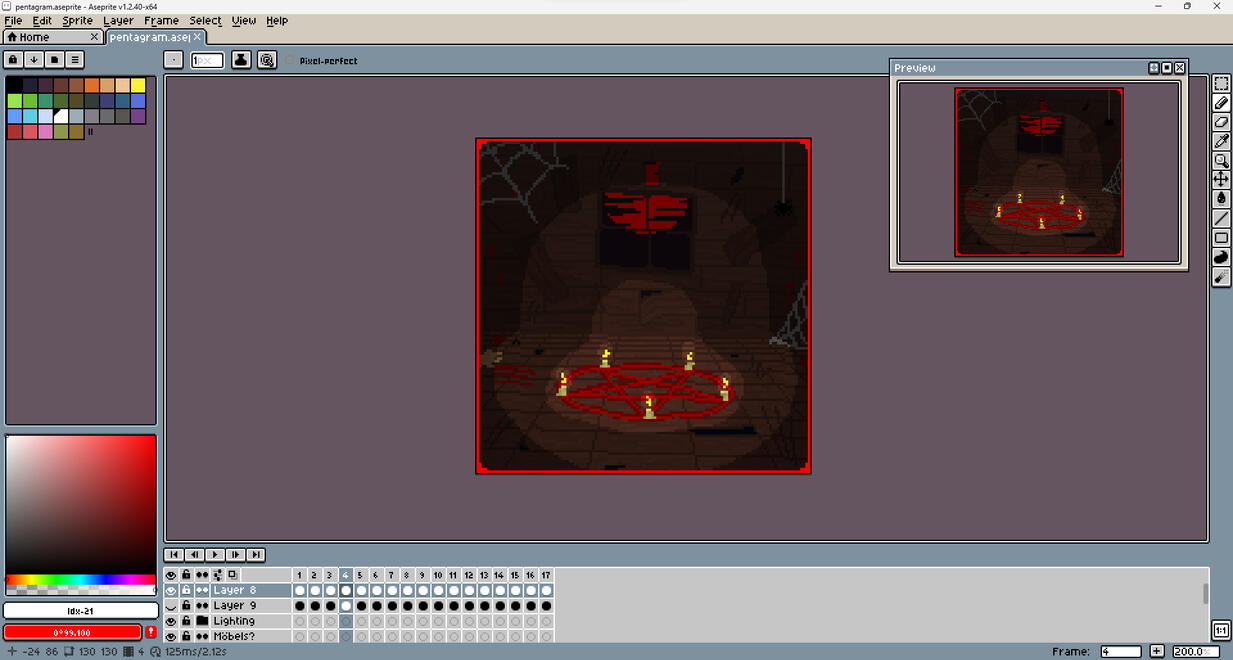The image size is (1233, 660).
Task: Expand the Lighting layer group folder
Action: tap(202, 621)
